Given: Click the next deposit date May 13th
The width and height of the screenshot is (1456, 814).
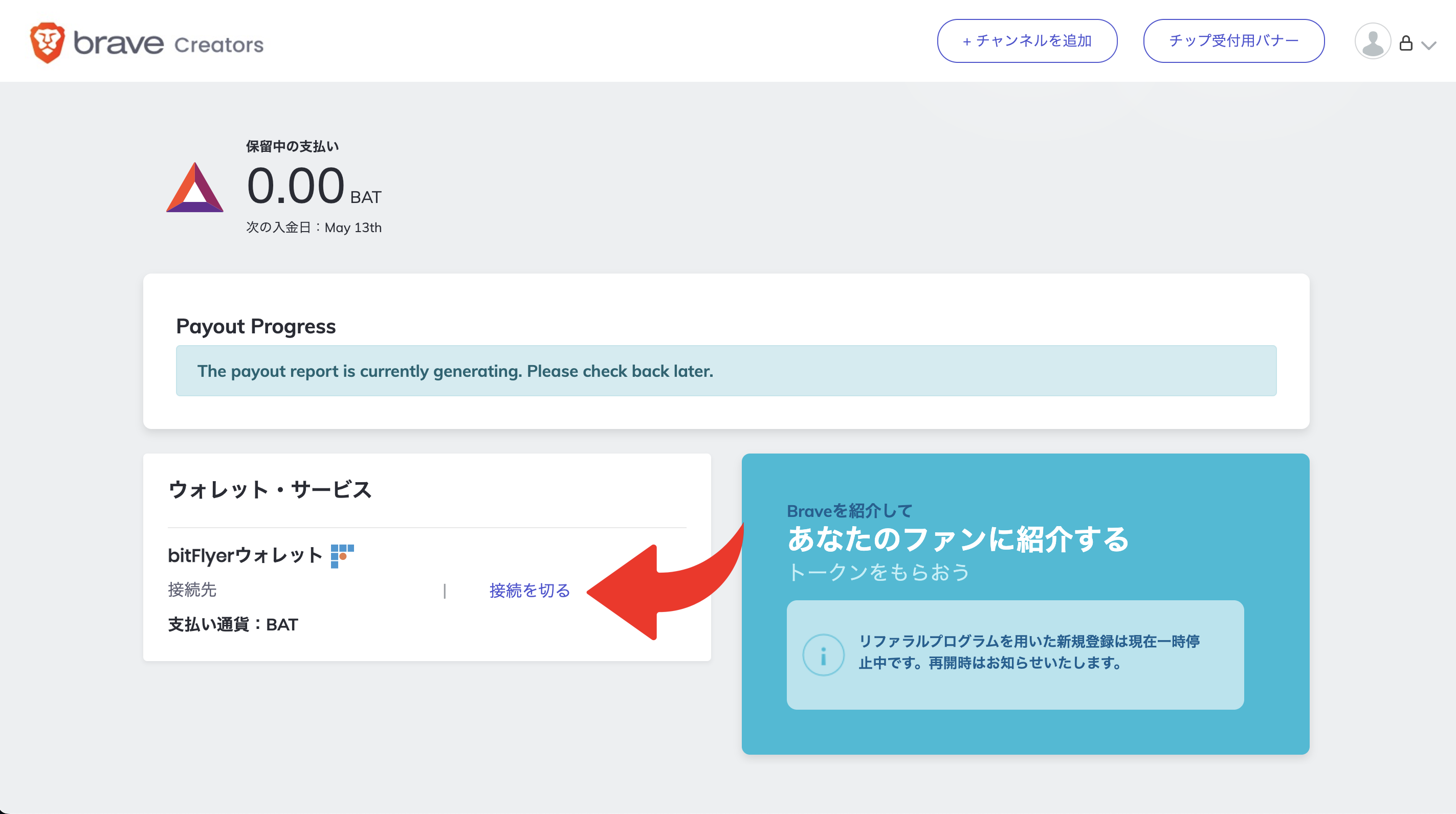Looking at the screenshot, I should click(x=314, y=227).
